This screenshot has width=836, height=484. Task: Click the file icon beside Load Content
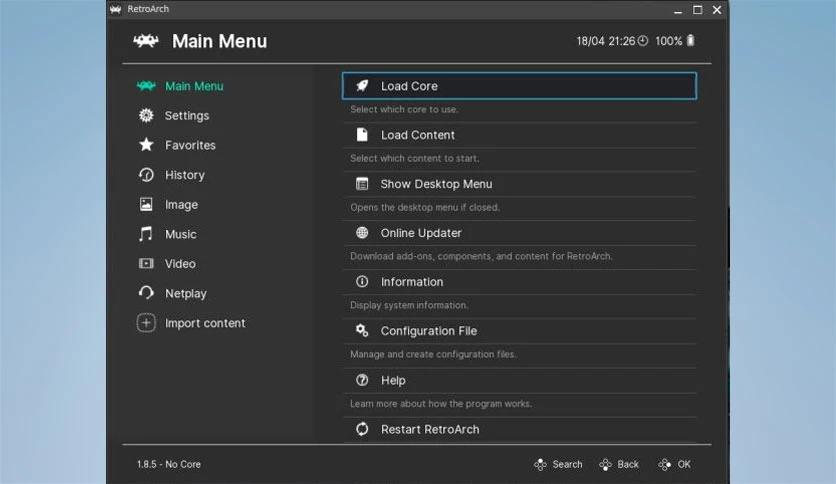tap(362, 135)
